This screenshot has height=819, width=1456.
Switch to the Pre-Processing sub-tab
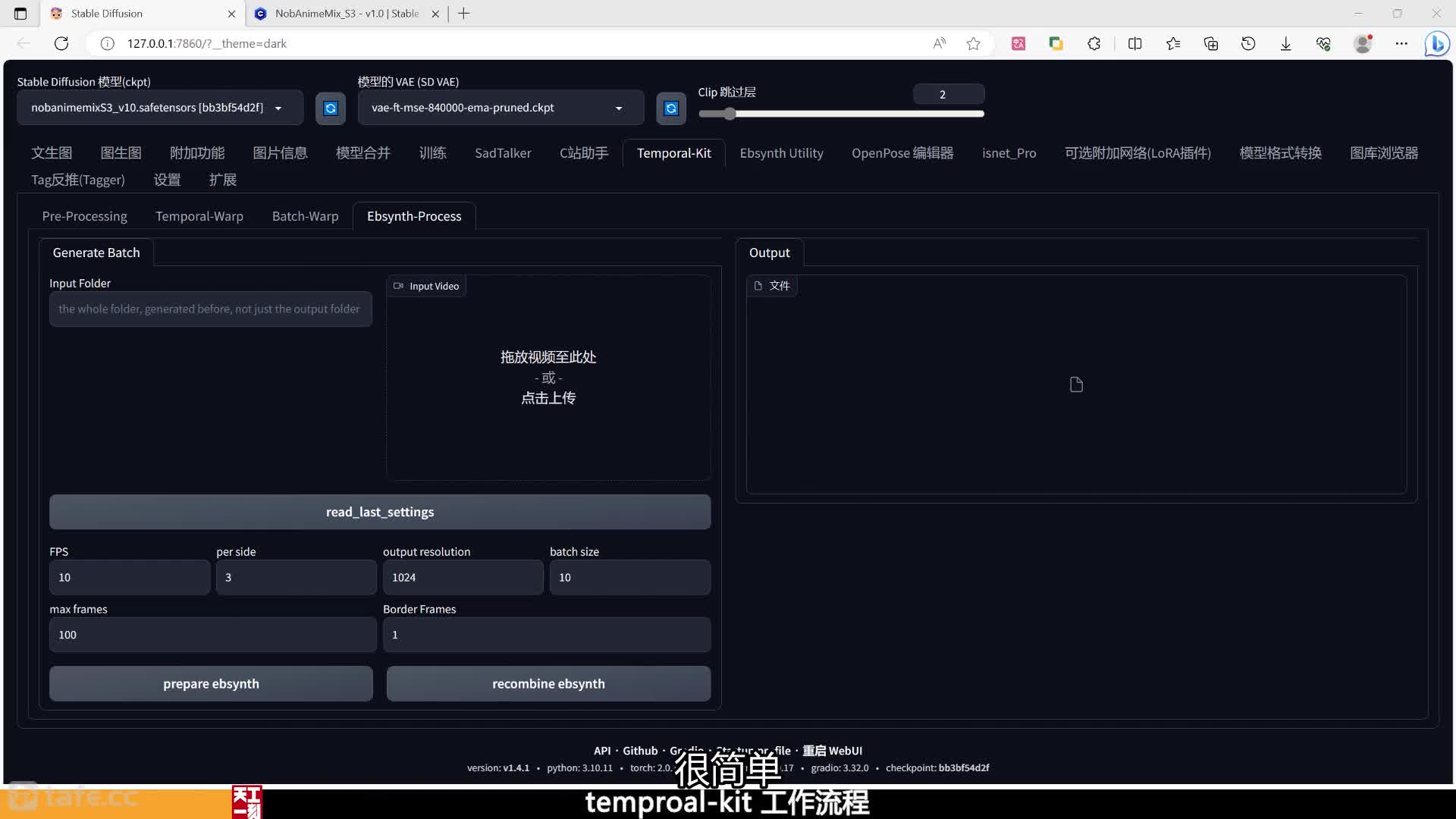pyautogui.click(x=85, y=216)
